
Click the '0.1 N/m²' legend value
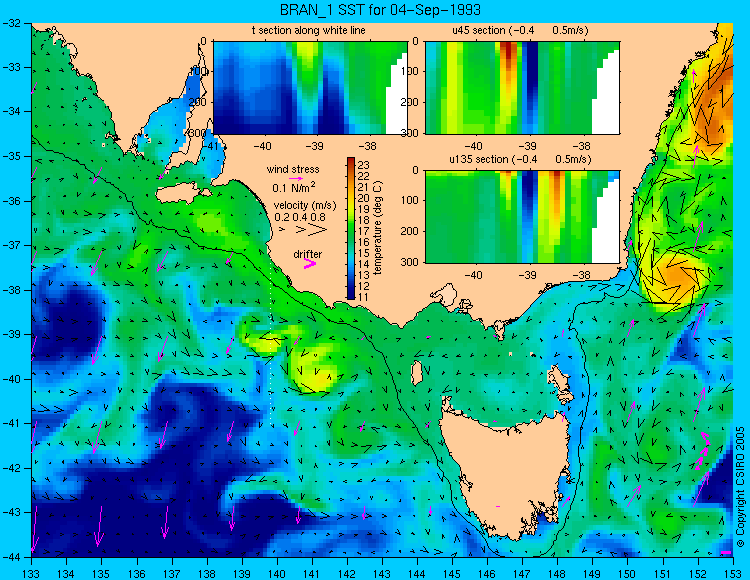(x=294, y=187)
